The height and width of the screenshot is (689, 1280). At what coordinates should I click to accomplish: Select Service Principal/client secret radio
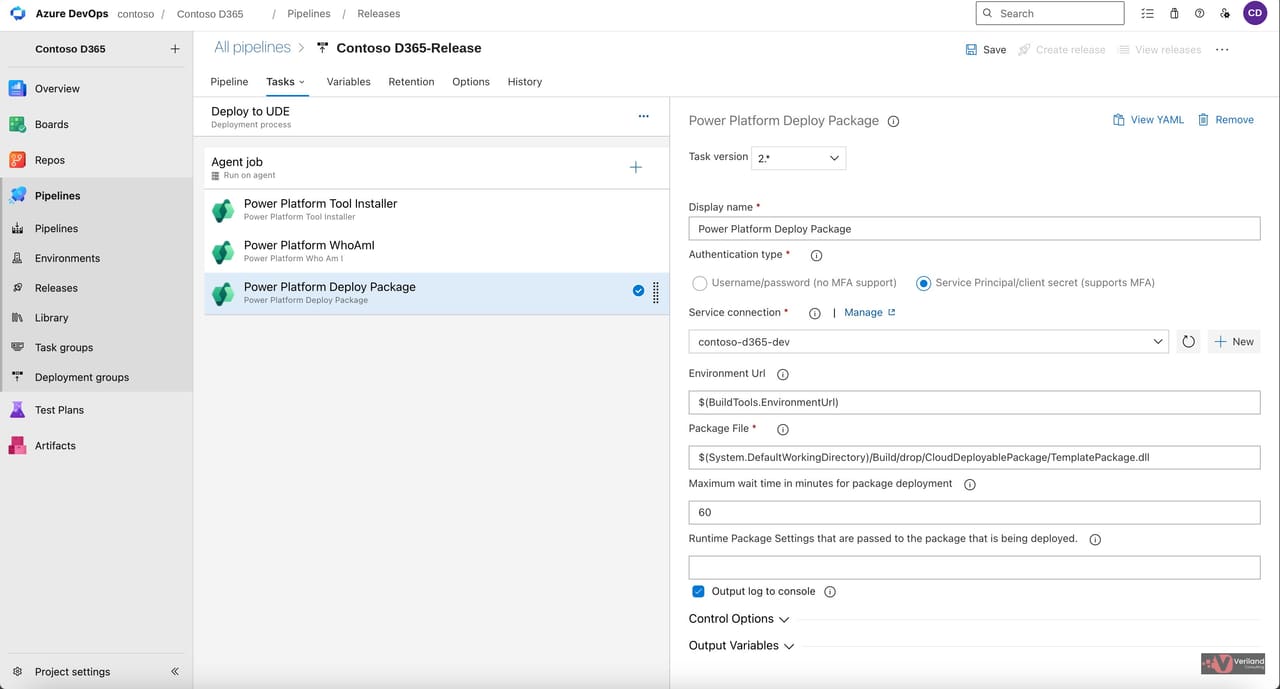924,283
